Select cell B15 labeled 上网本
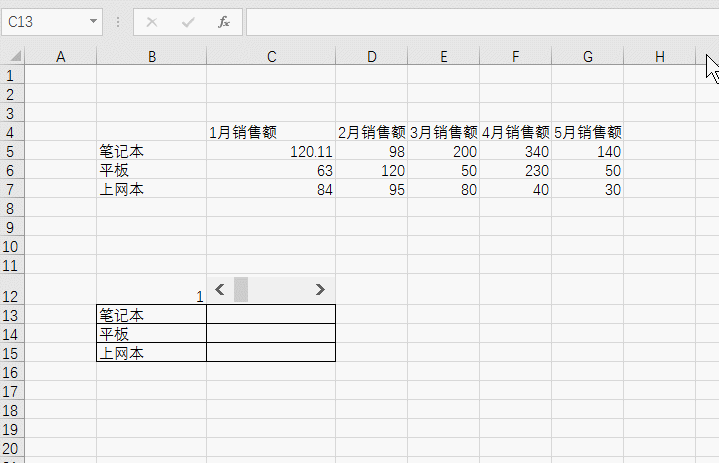The image size is (719, 463). pos(151,353)
